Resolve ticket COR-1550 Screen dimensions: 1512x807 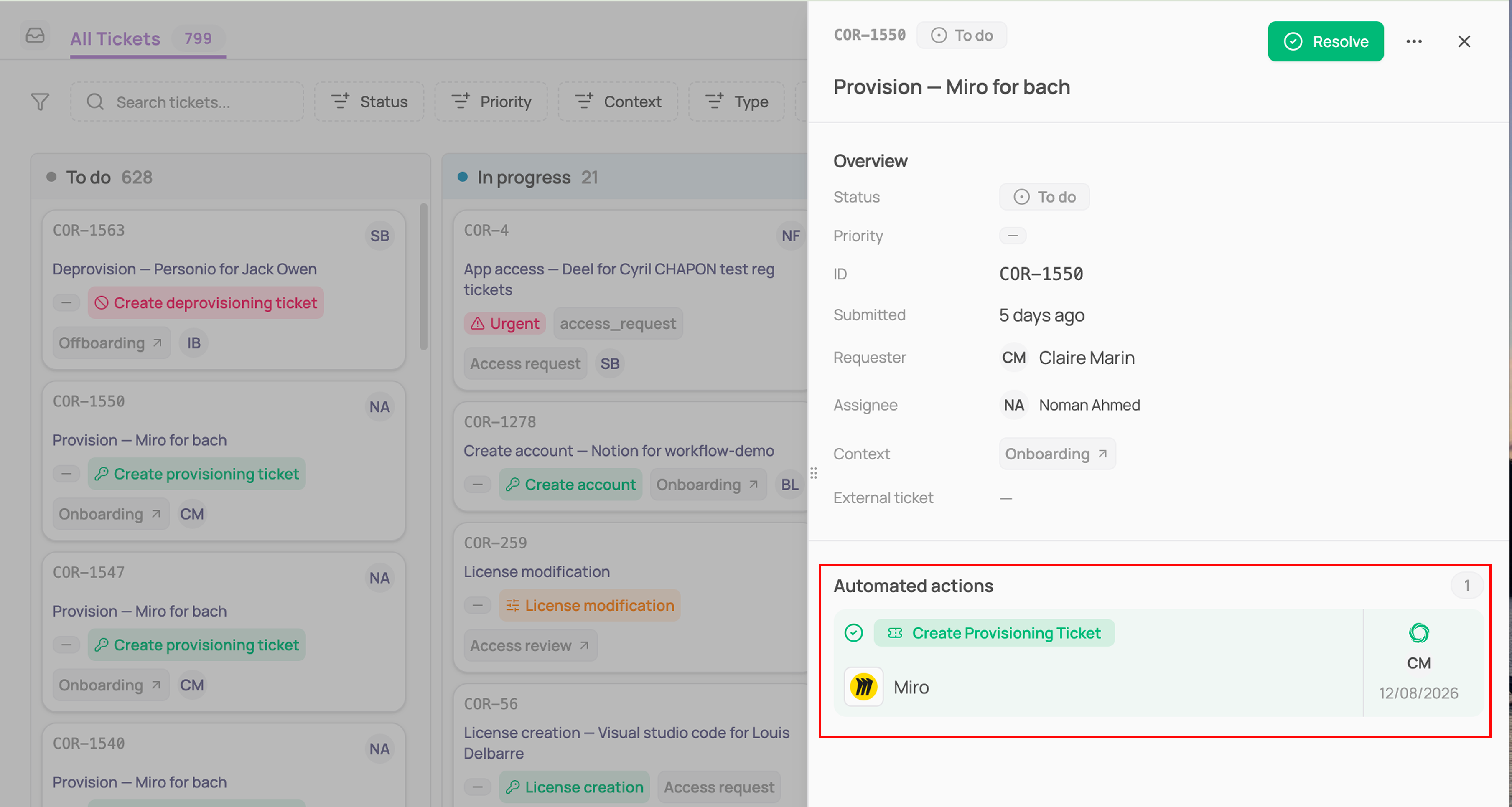coord(1325,42)
